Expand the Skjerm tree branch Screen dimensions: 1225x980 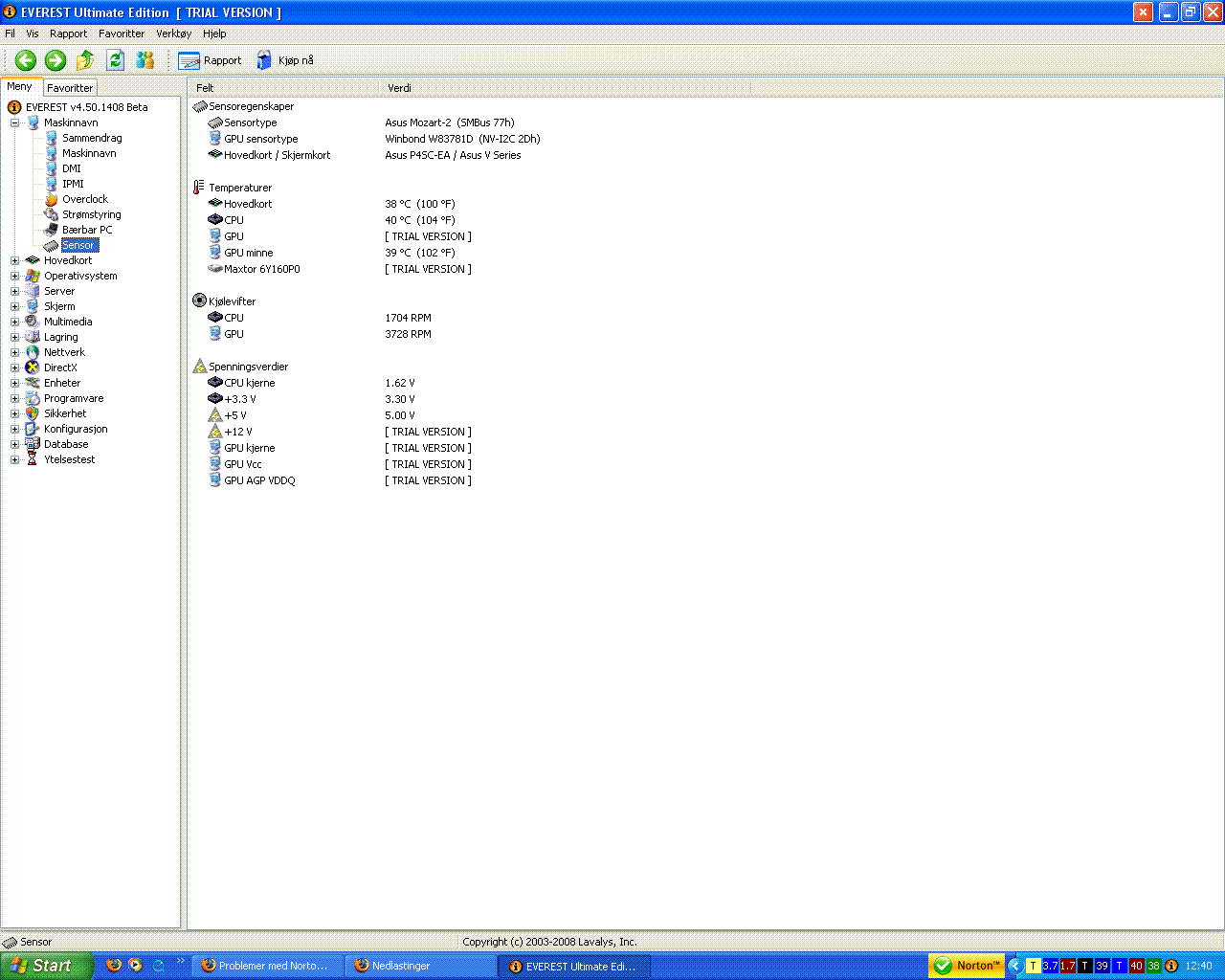pyautogui.click(x=14, y=306)
